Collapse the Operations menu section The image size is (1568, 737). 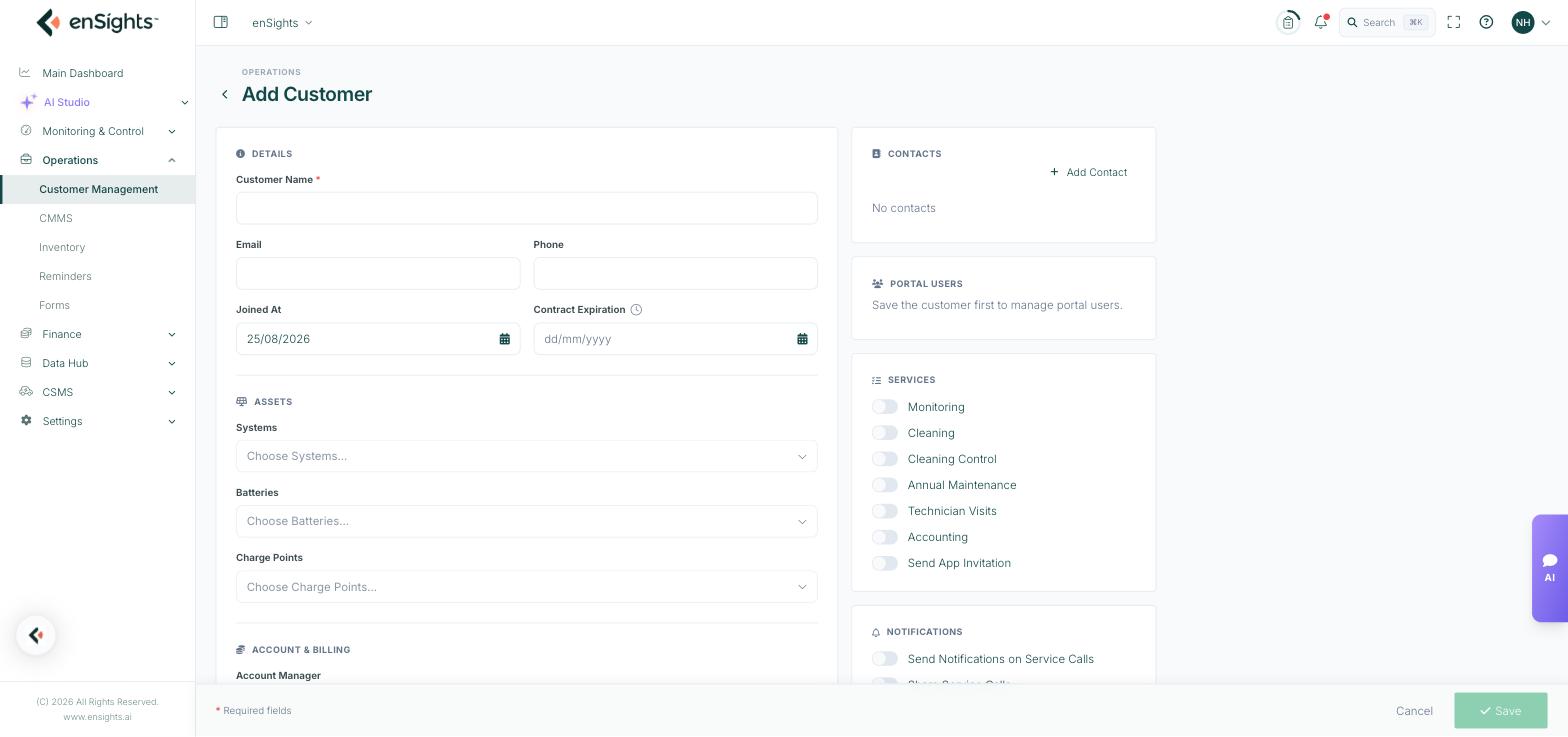[98, 160]
